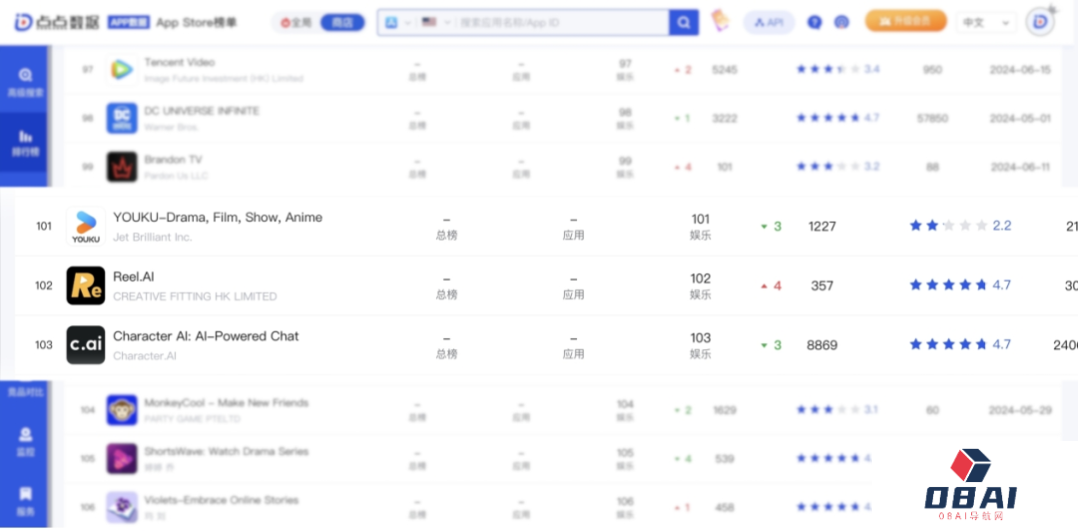Viewport: 1078px width, 531px height.
Task: Open the Reel.AI app title
Action: pyautogui.click(x=133, y=277)
